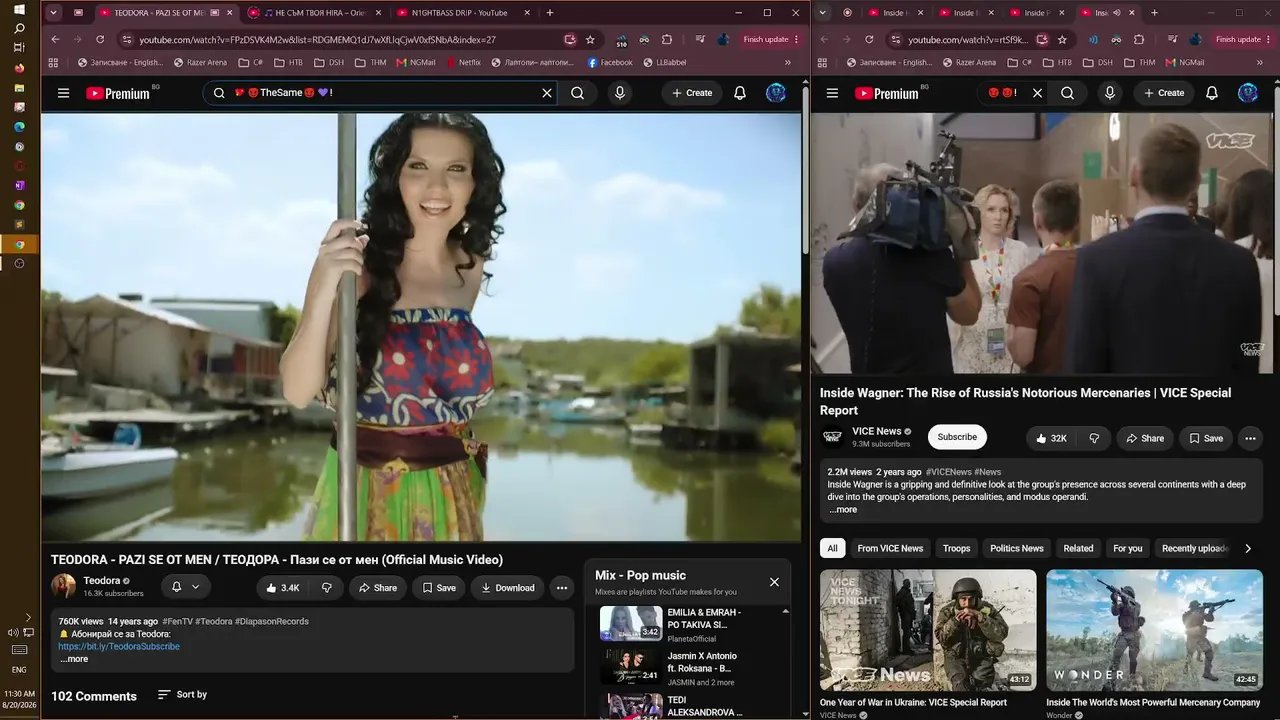Screen dimensions: 1280x720
Task: Go back in the left browser window
Action: (55, 40)
